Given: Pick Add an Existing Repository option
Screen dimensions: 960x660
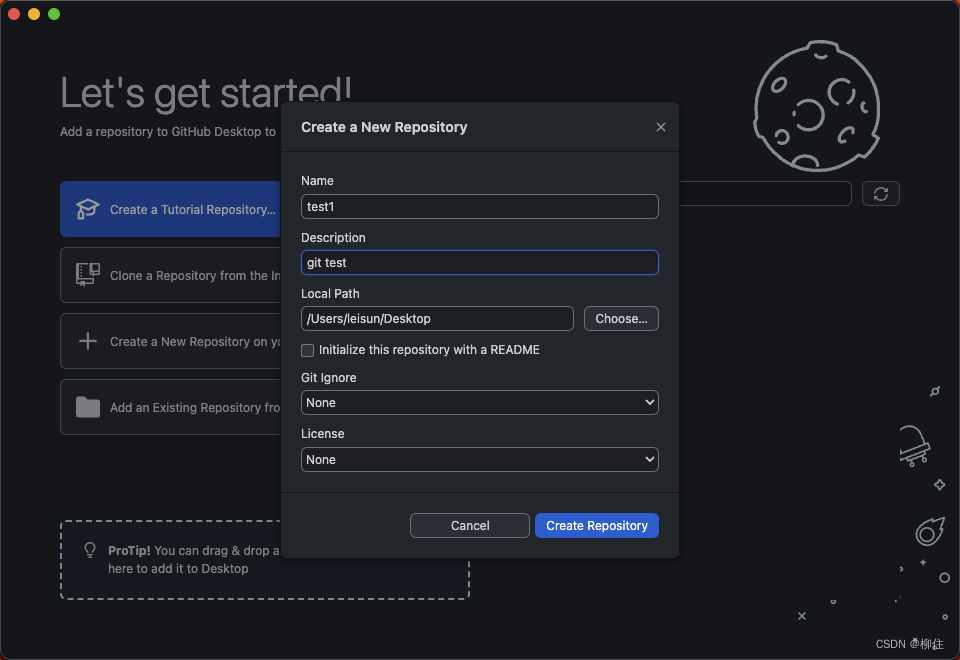Looking at the screenshot, I should [170, 407].
